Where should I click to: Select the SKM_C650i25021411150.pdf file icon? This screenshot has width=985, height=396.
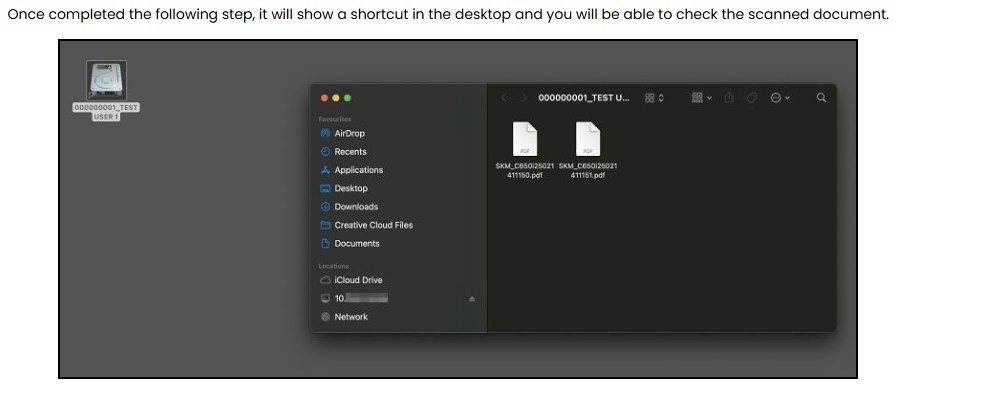pyautogui.click(x=525, y=139)
